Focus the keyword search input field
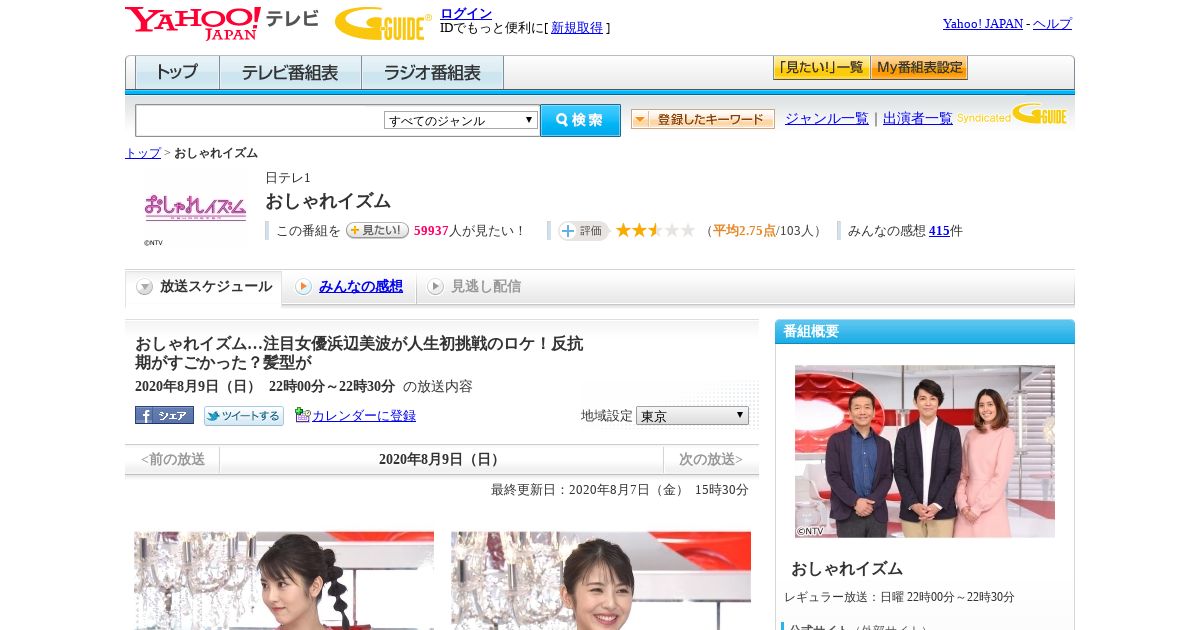The image size is (1200, 630). [x=259, y=120]
